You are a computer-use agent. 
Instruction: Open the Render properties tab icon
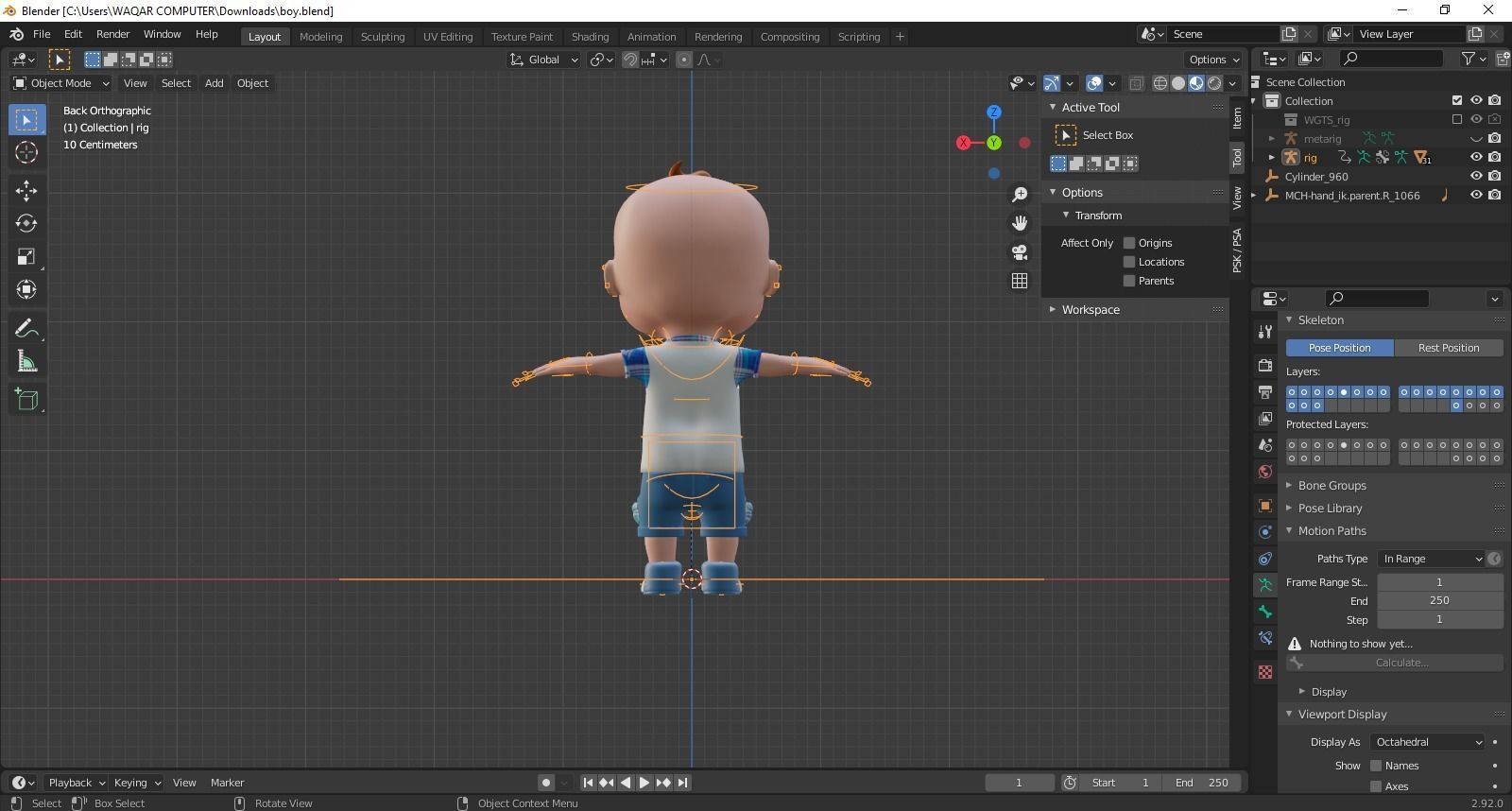pos(1265,365)
